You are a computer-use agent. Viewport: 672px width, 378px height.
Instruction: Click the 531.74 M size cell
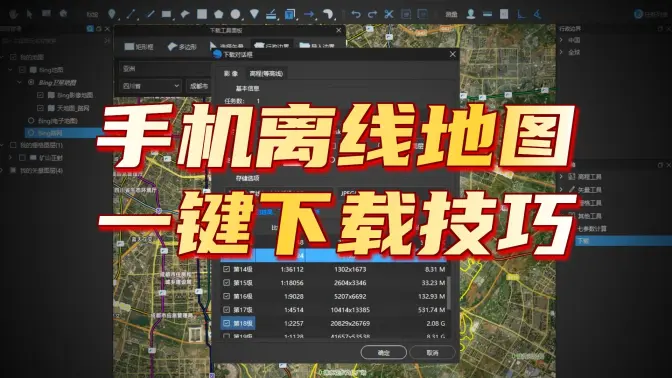point(432,310)
